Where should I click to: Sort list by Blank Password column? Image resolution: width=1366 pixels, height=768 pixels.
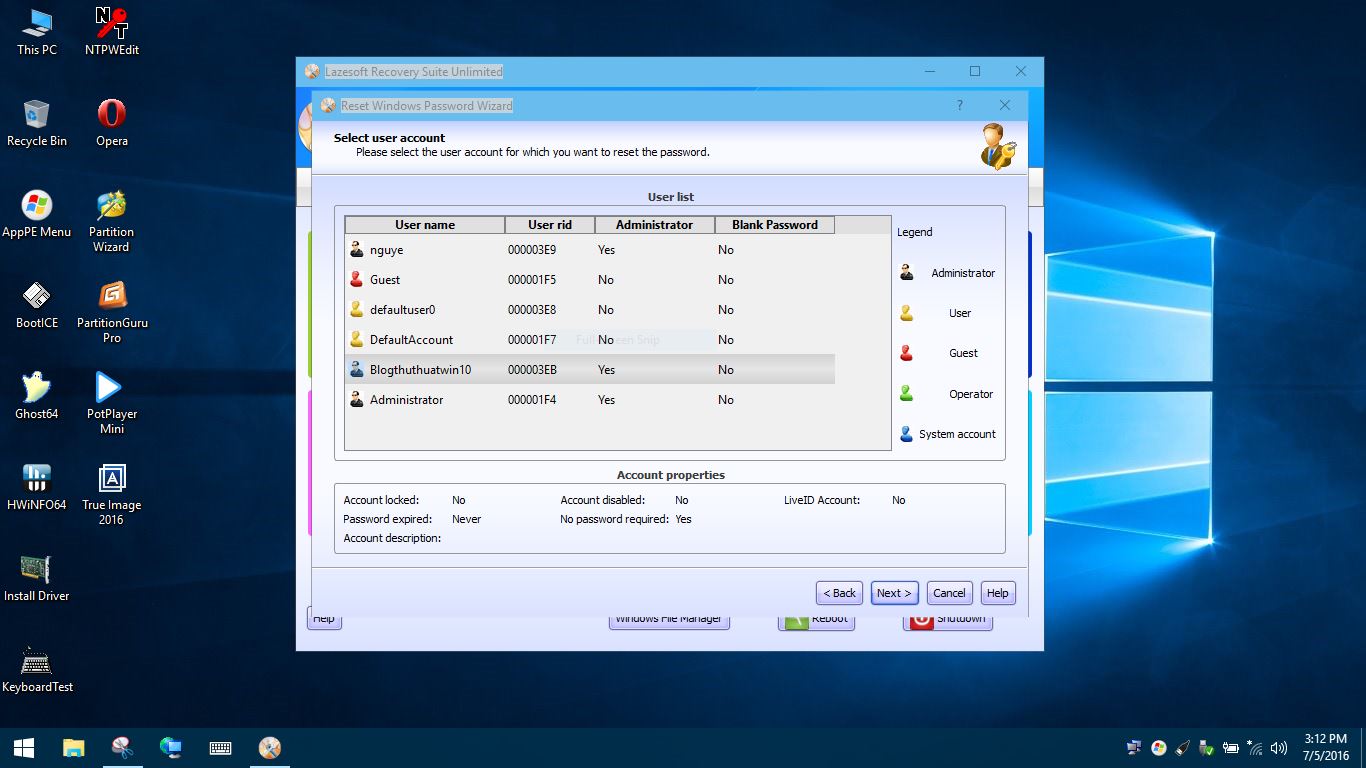pyautogui.click(x=775, y=225)
